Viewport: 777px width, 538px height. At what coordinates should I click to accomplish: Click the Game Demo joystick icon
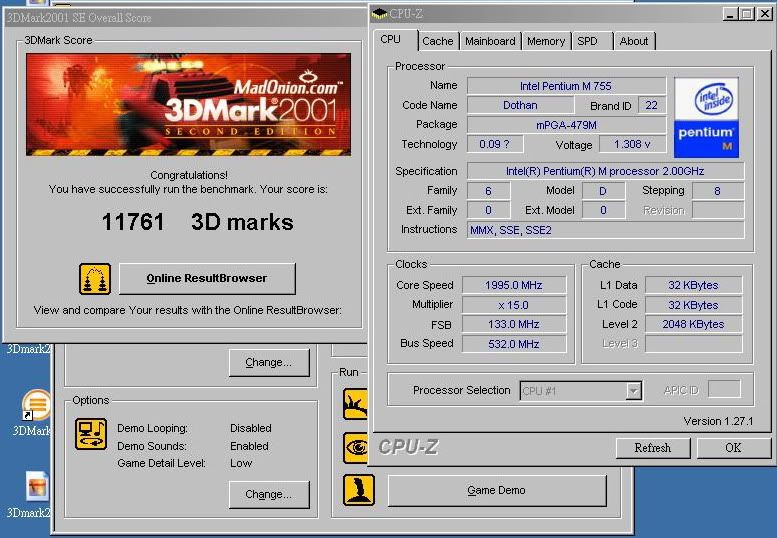coord(359,490)
